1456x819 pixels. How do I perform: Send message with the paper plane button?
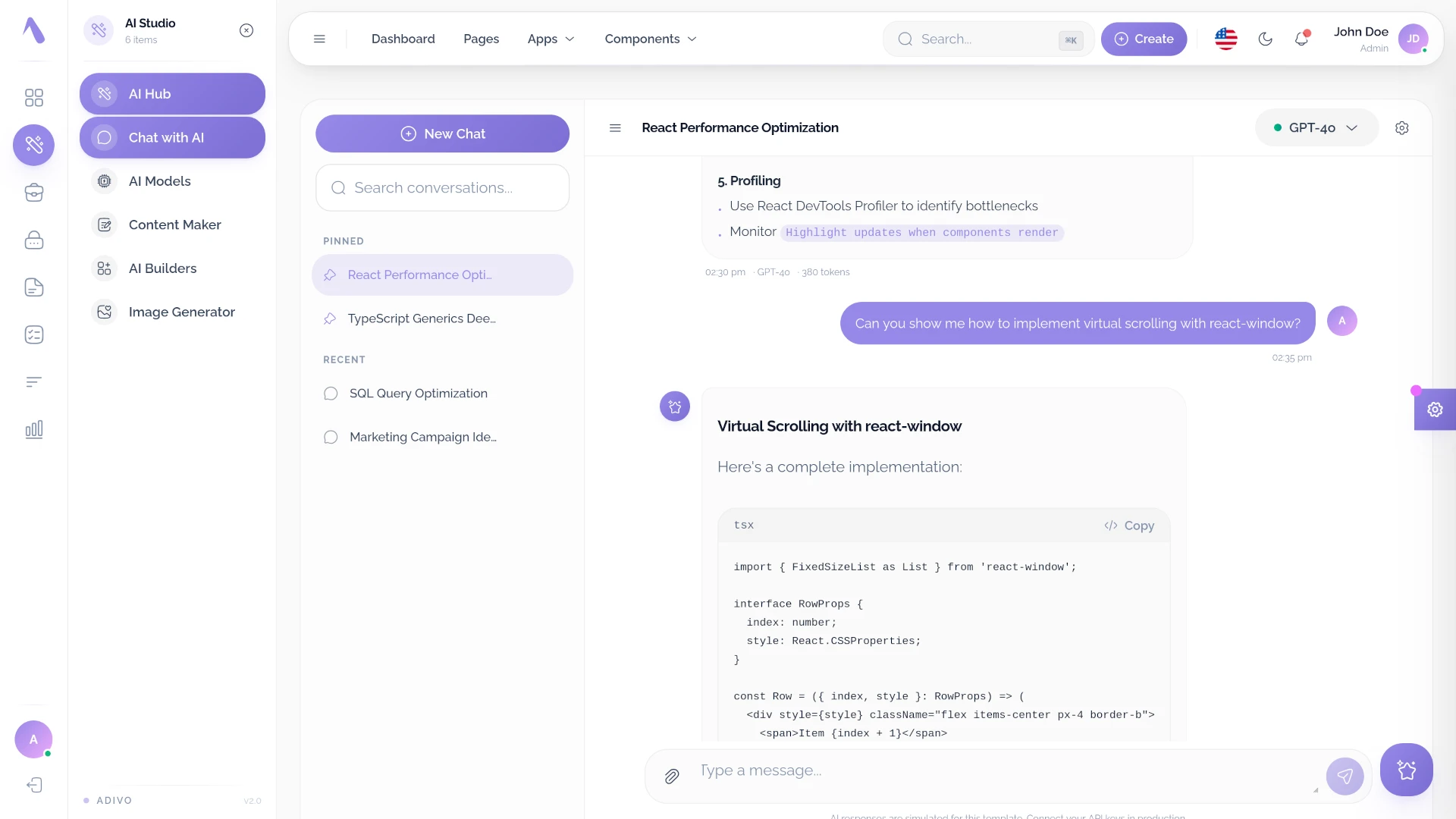[1345, 776]
